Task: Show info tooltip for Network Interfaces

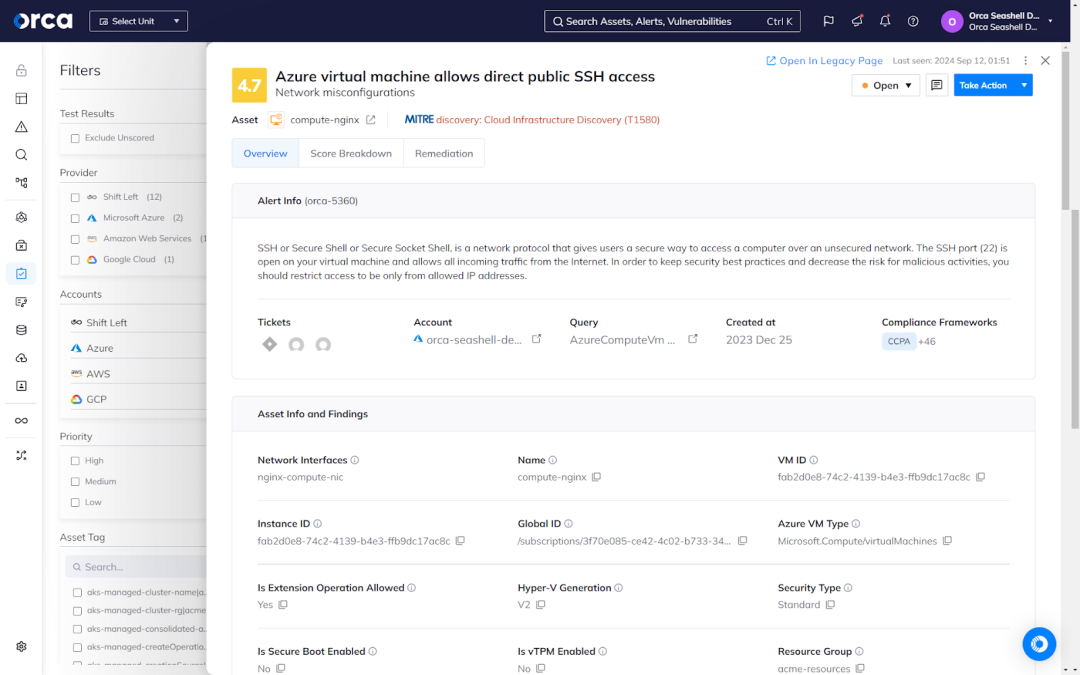Action: 355,460
